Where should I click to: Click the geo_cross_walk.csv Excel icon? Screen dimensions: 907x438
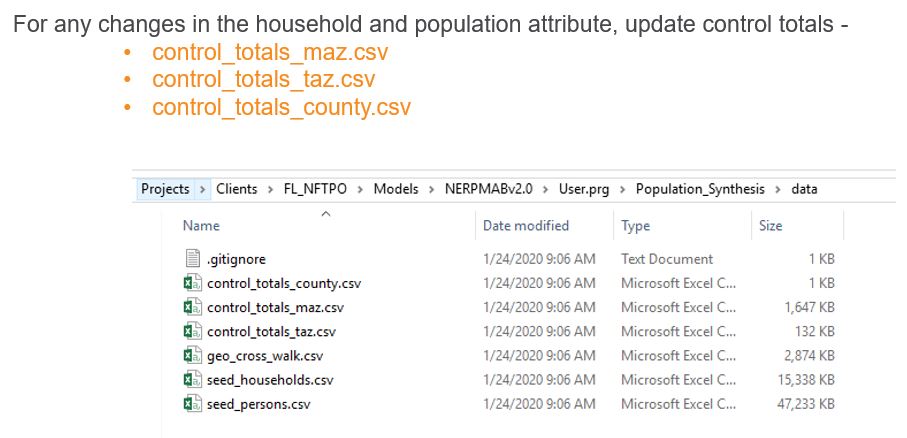coord(193,355)
